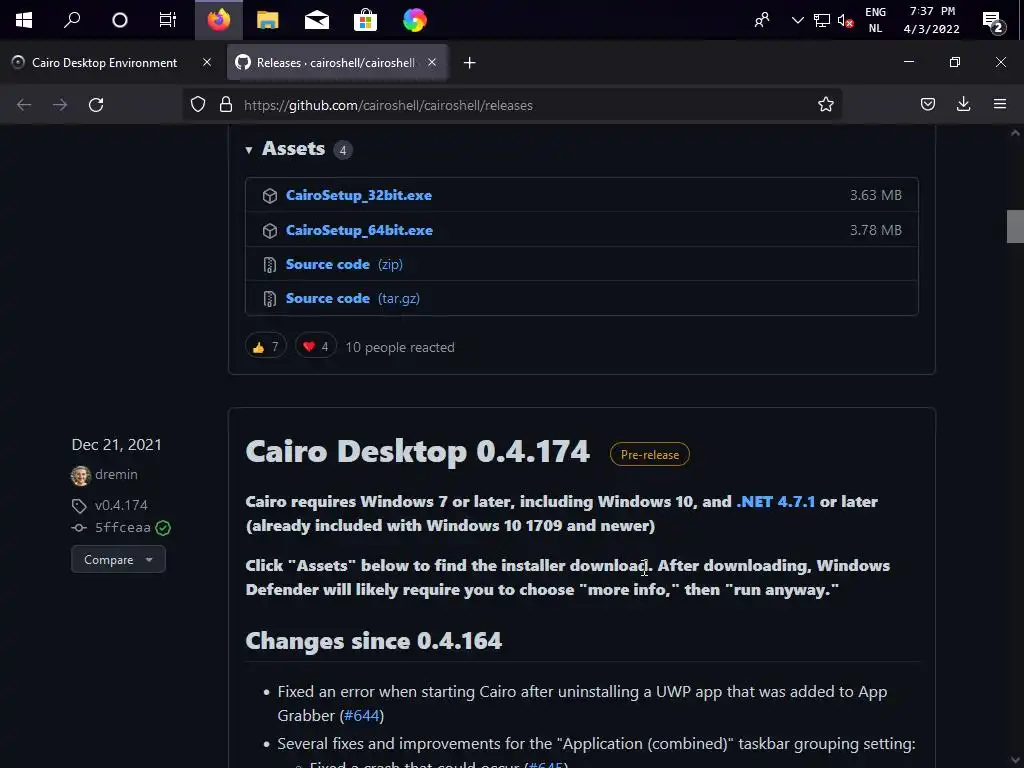Click dremin's avatar image
1024x768 pixels.
(80, 475)
